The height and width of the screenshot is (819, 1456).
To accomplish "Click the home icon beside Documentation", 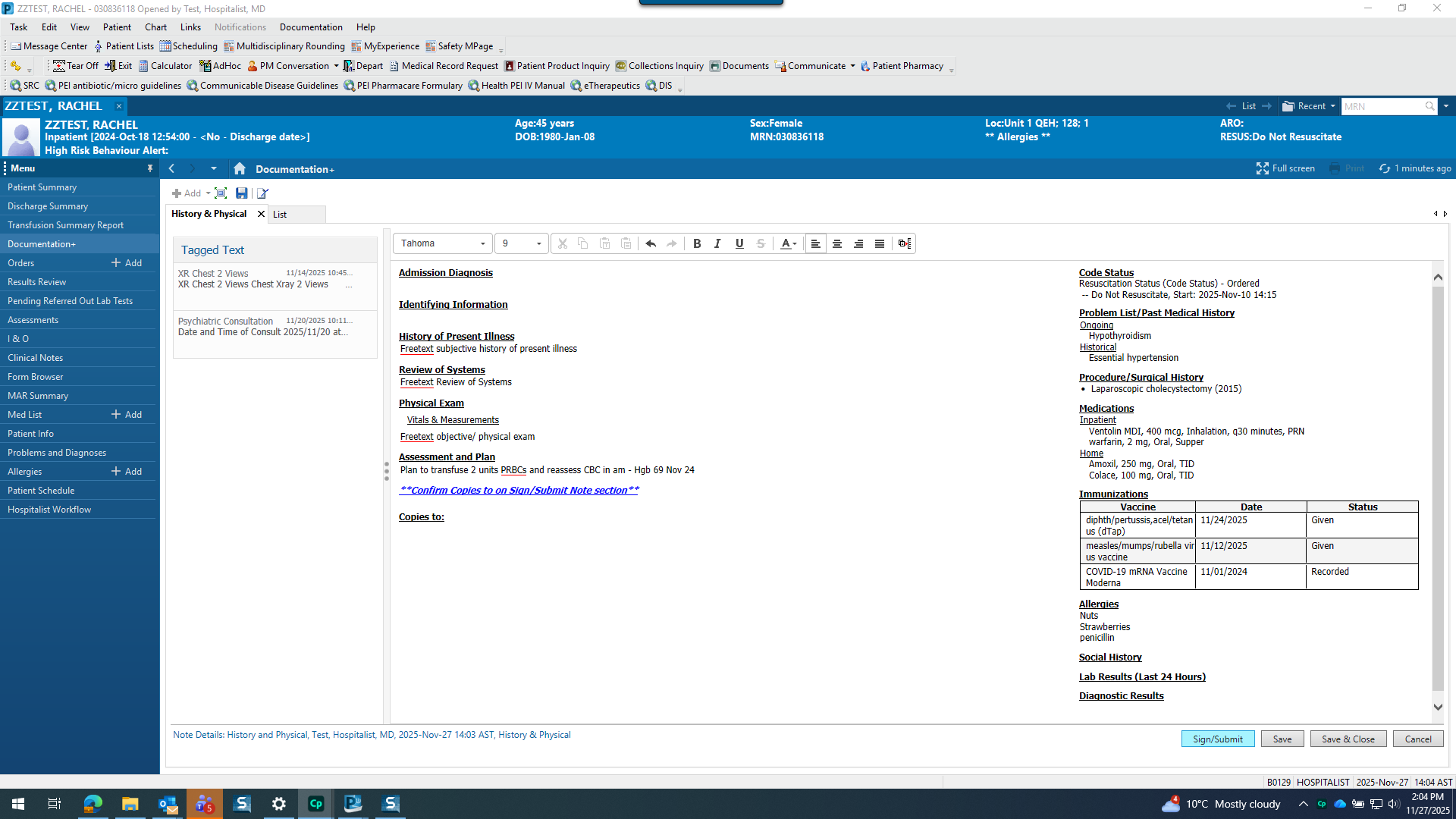I will [240, 168].
